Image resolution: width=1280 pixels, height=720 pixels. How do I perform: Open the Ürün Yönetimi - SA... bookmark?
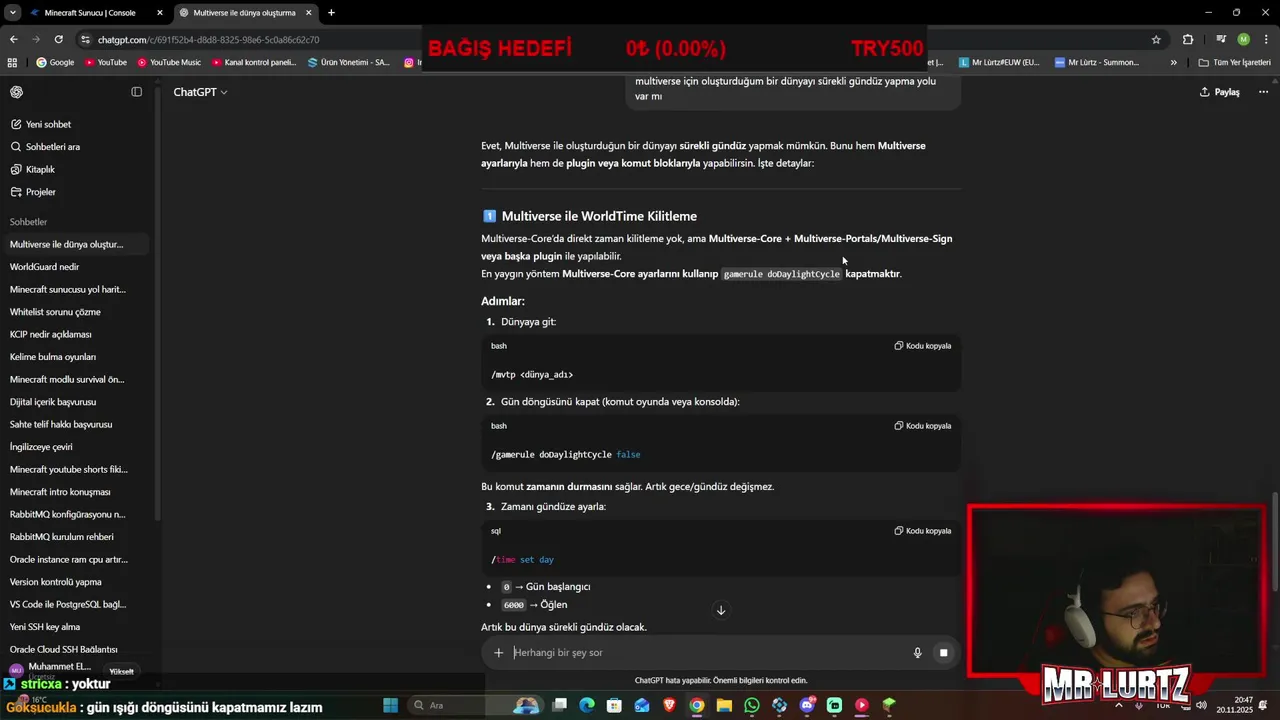[348, 62]
